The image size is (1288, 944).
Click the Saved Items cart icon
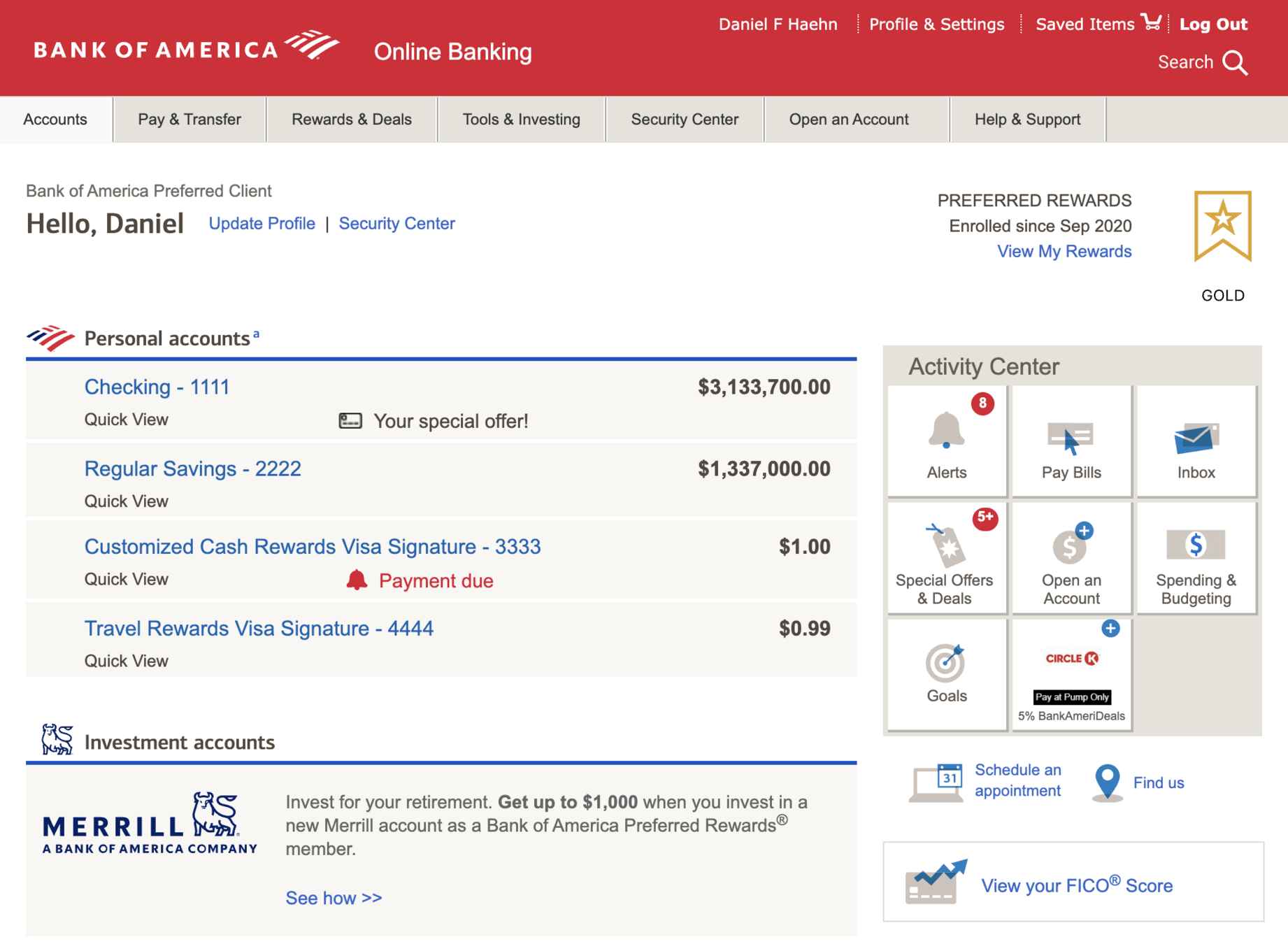[x=1151, y=22]
